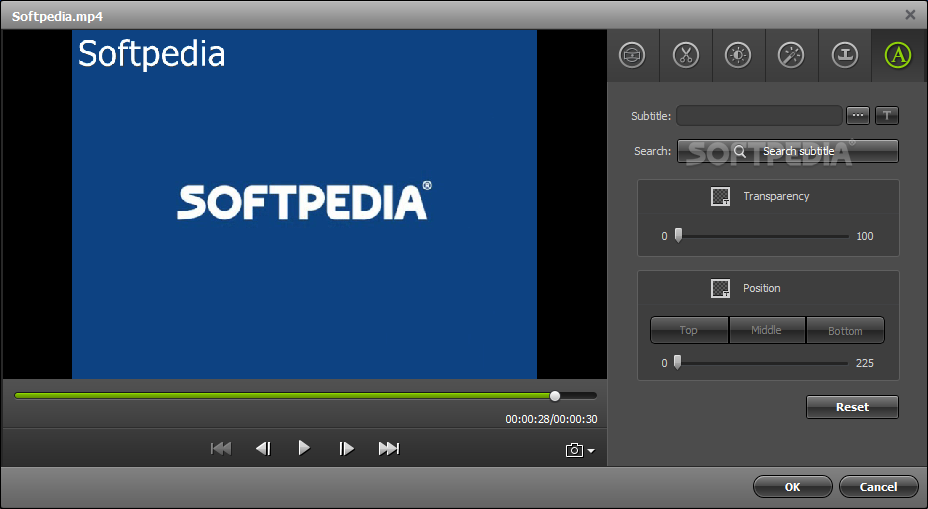Click the video progress bar handle
The width and height of the screenshot is (928, 509).
click(x=555, y=395)
